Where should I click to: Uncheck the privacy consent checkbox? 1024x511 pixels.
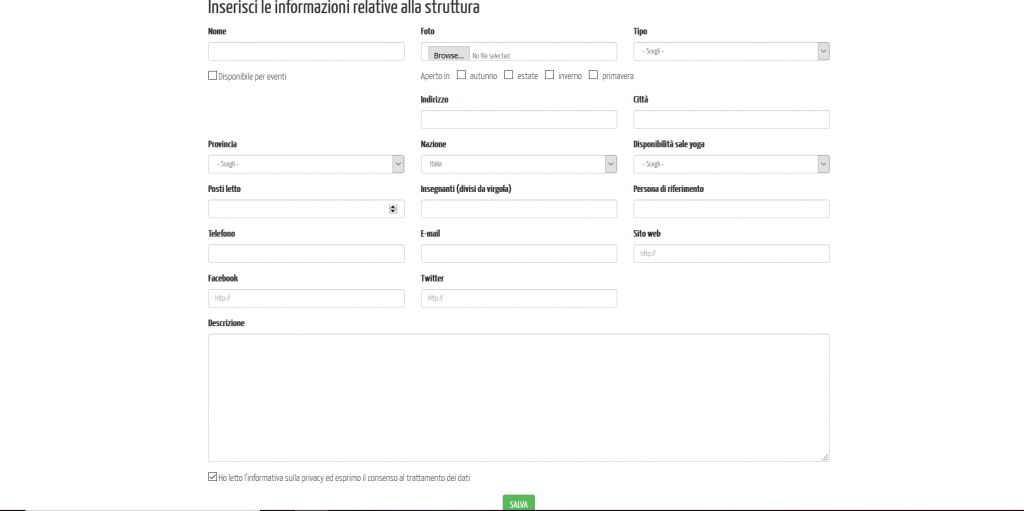212,477
